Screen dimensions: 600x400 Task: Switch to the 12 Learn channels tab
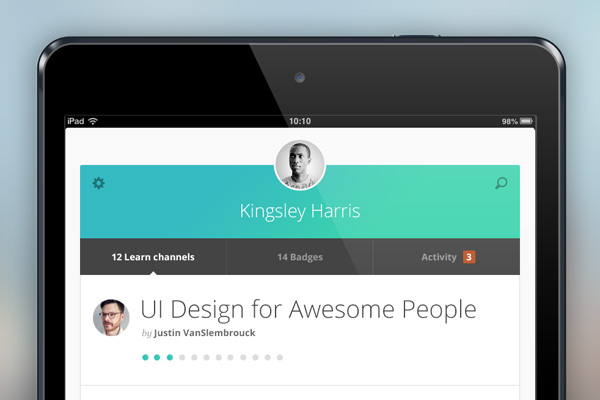click(153, 257)
